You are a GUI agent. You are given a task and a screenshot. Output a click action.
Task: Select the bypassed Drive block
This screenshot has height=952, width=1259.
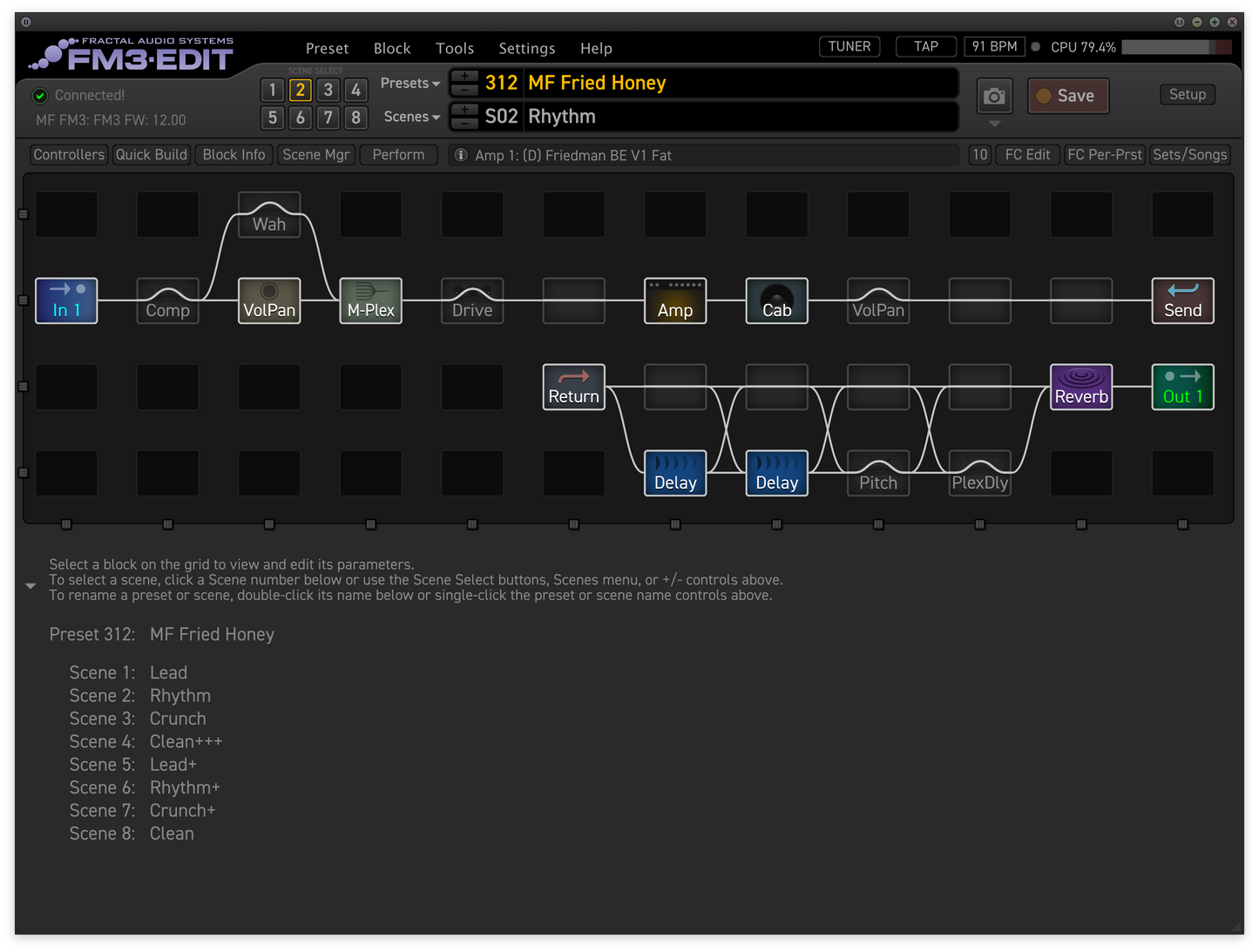click(x=472, y=300)
